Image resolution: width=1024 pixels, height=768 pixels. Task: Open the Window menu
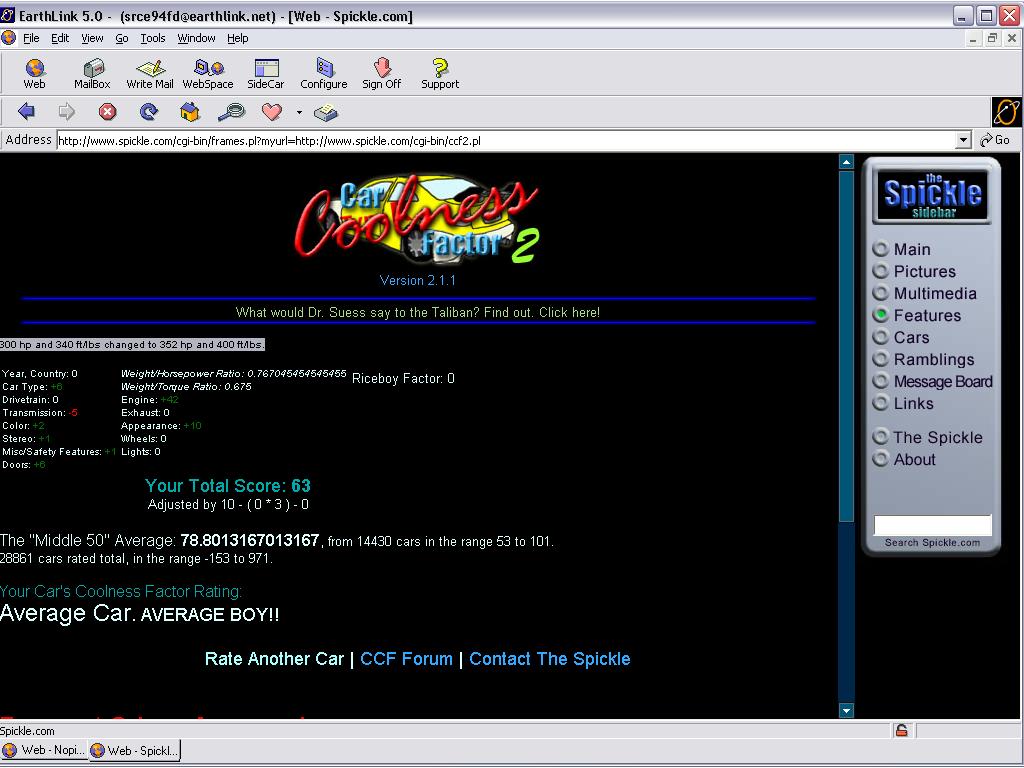[196, 38]
